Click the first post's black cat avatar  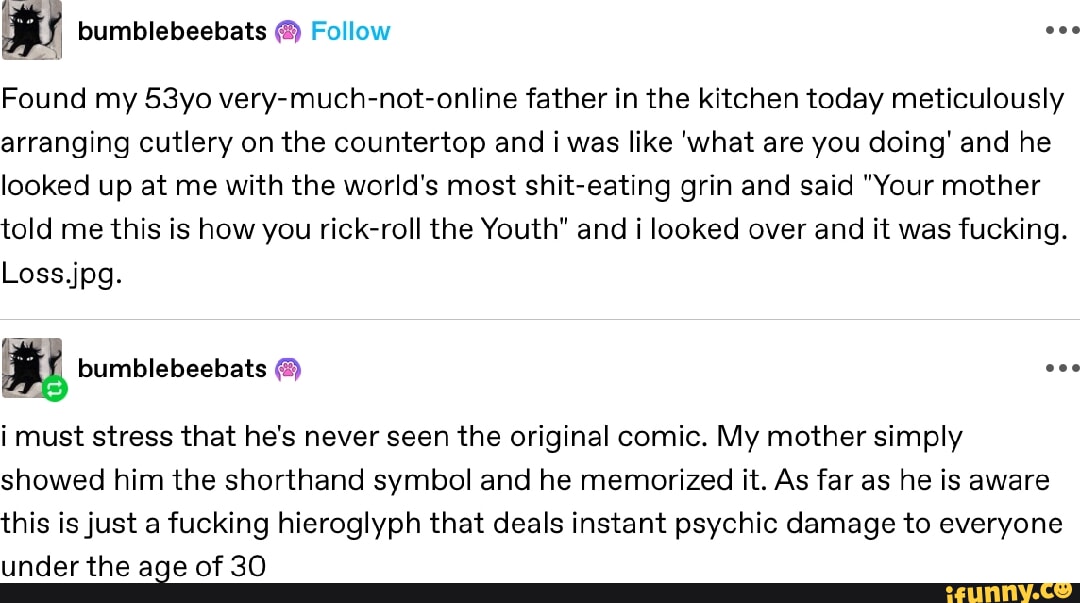tap(33, 31)
